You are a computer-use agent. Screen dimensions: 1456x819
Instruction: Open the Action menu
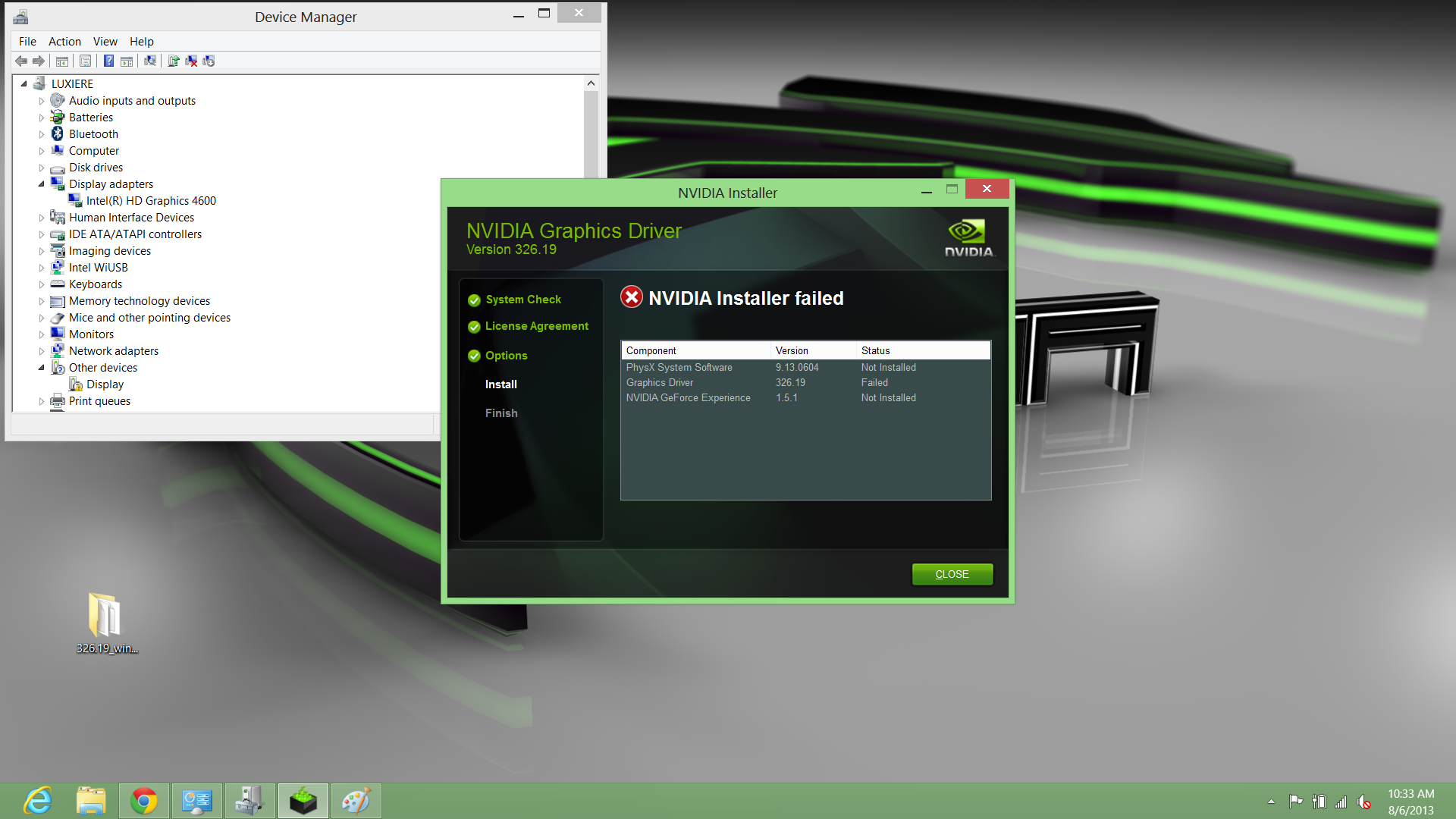(64, 42)
